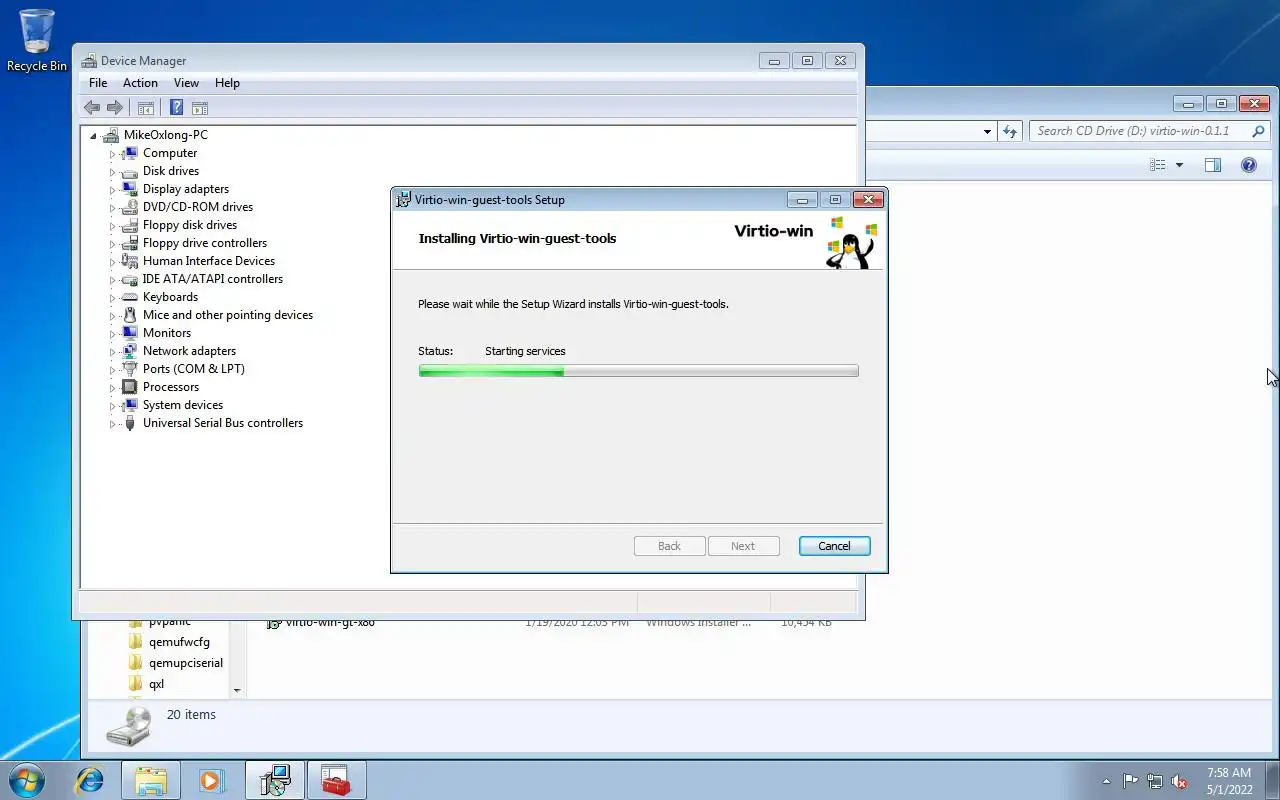The height and width of the screenshot is (800, 1280).
Task: Open Windows Media Player from taskbar
Action: [211, 780]
